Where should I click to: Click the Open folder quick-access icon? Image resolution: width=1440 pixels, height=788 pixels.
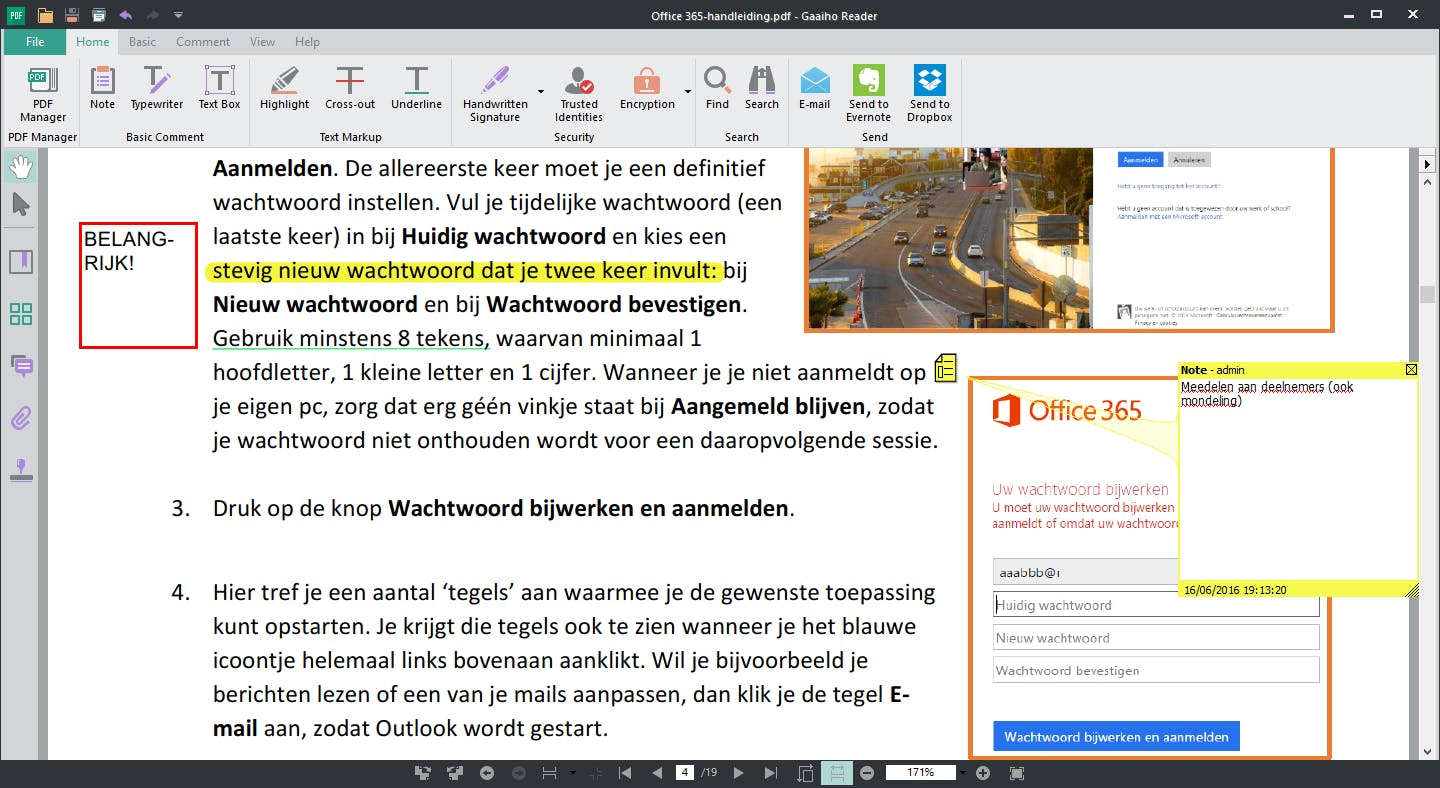pyautogui.click(x=45, y=15)
